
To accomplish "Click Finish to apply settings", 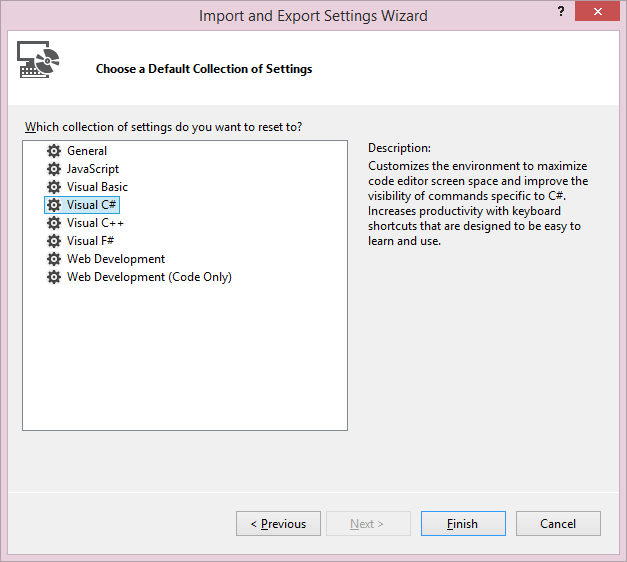I will [463, 523].
